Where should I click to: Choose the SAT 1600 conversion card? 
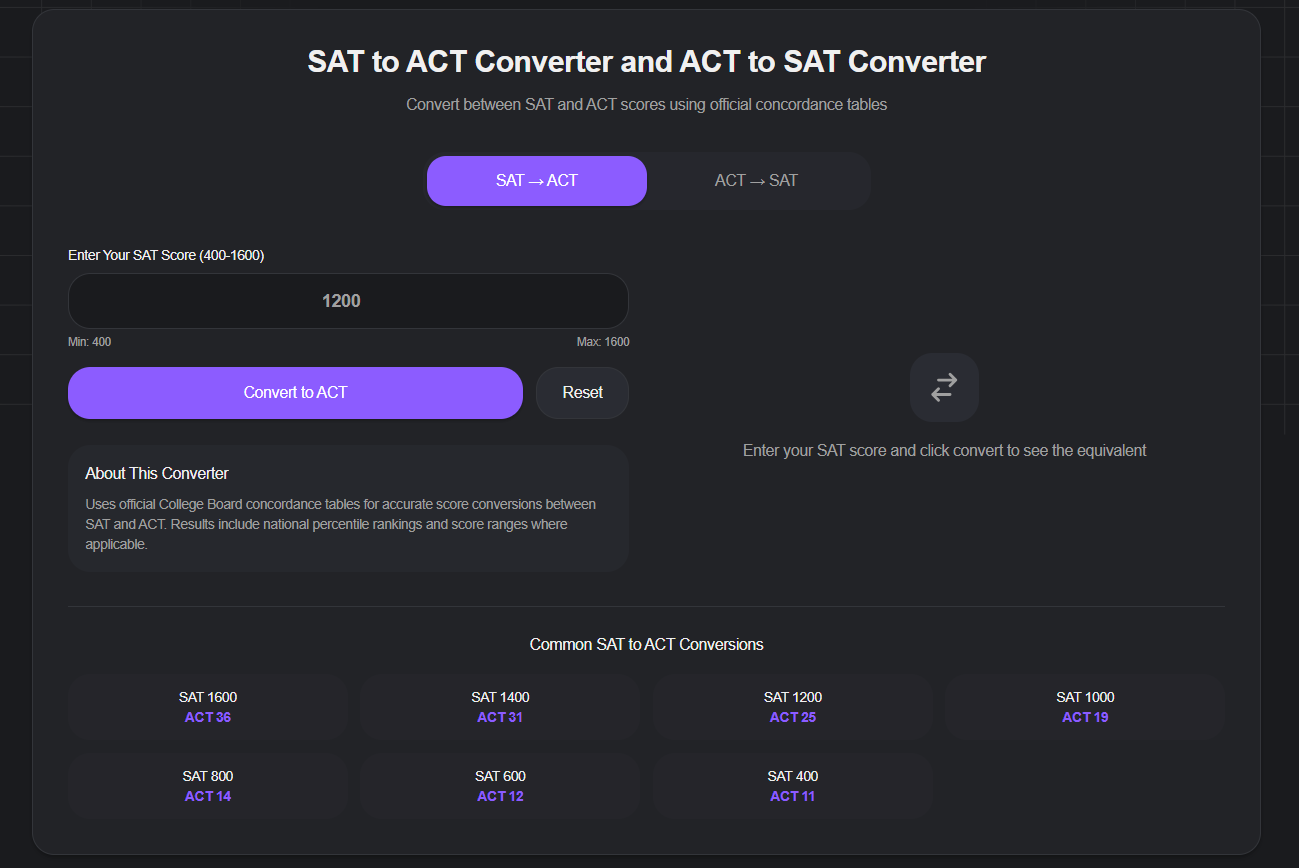tap(208, 707)
